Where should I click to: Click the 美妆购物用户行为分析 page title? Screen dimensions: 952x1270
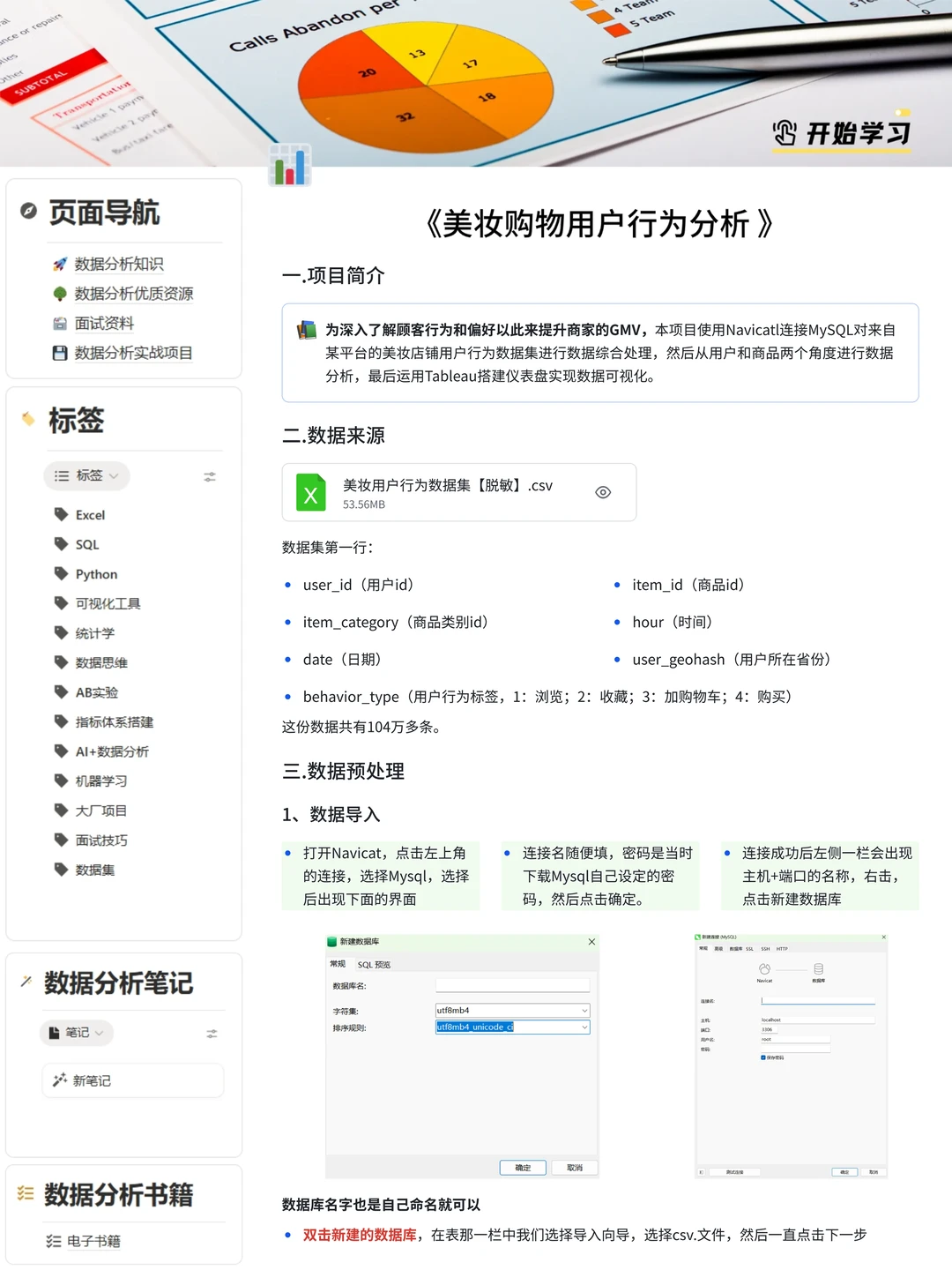click(x=599, y=224)
